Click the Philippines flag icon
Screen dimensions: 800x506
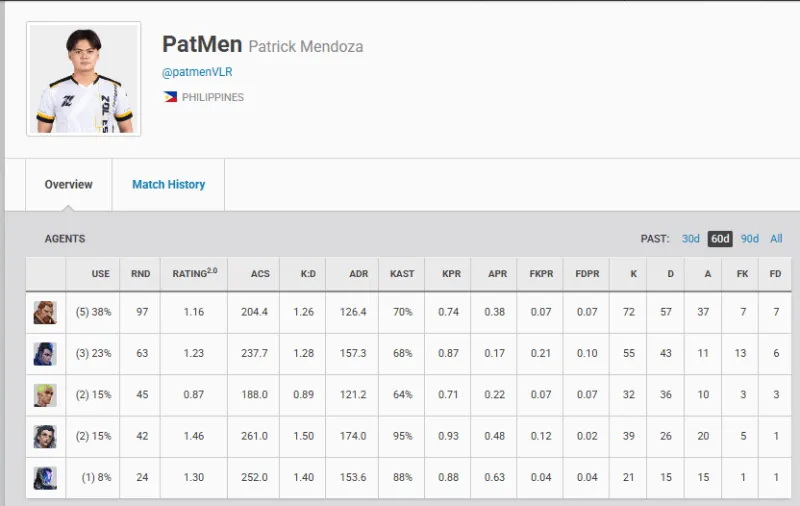[x=170, y=97]
